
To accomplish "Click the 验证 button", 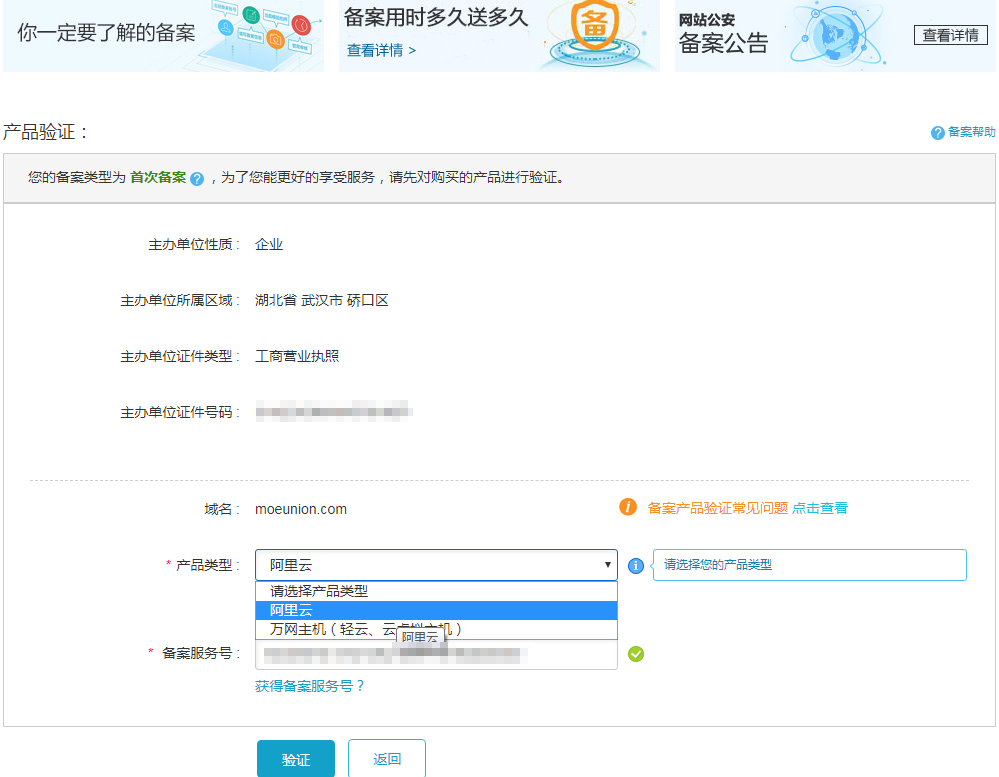I will pyautogui.click(x=296, y=759).
